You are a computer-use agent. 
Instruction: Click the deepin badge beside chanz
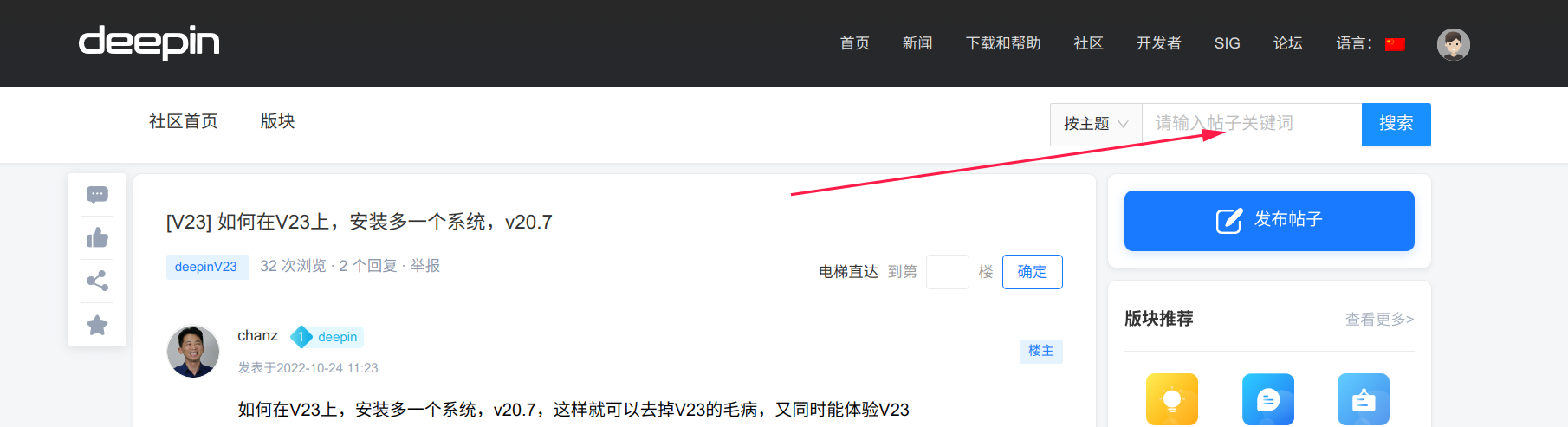coord(338,337)
